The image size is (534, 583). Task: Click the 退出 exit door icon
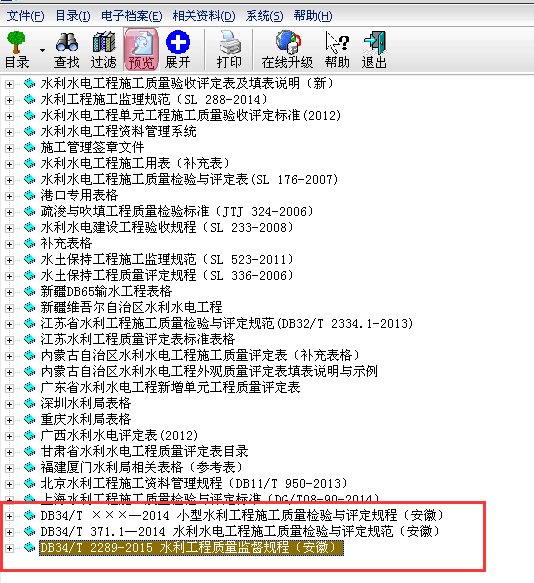374,50
